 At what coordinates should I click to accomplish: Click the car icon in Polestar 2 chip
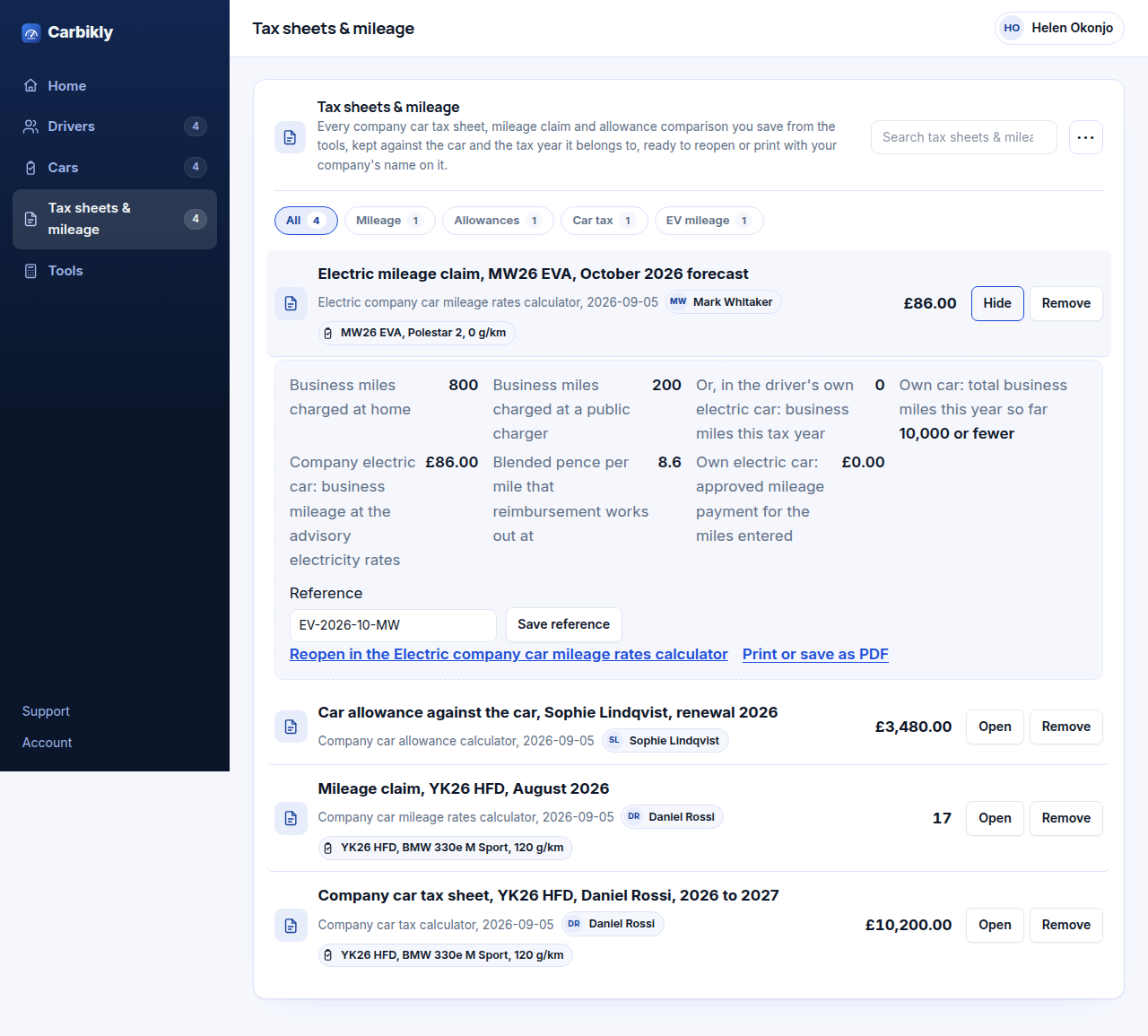click(328, 333)
